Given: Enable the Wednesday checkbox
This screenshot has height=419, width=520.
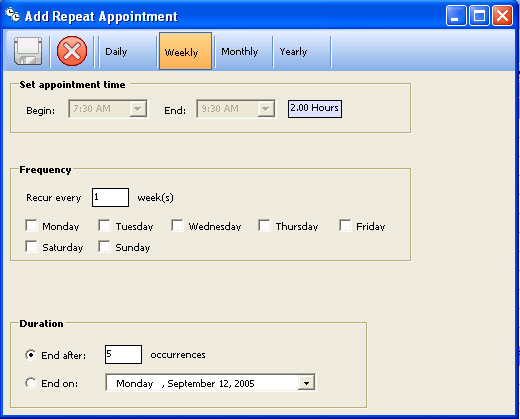Looking at the screenshot, I should 177,225.
